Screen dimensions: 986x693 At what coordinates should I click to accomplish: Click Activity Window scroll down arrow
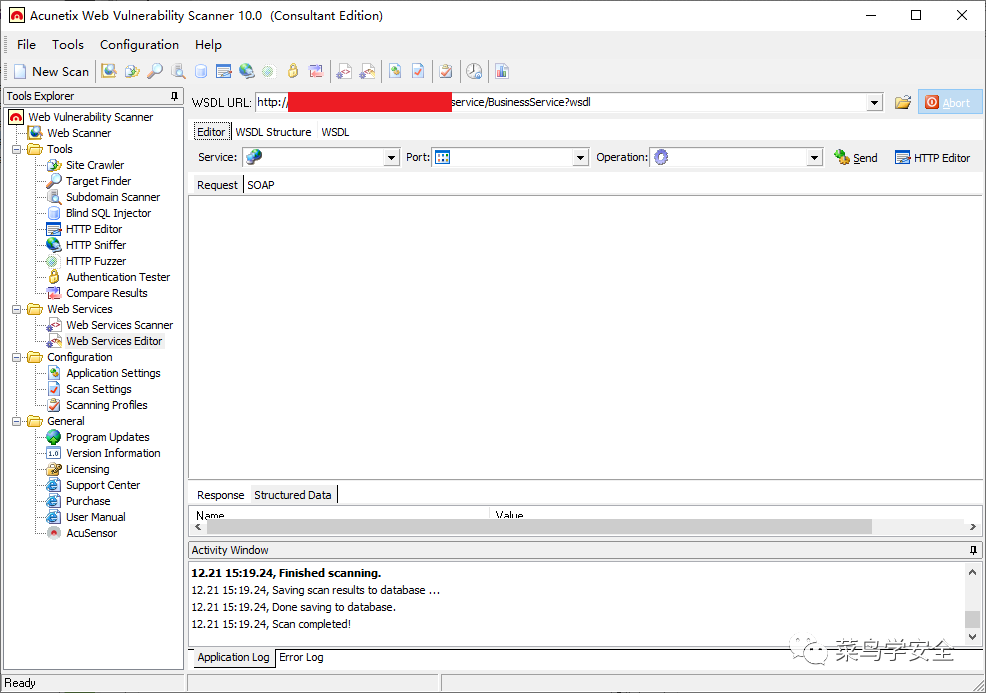pyautogui.click(x=972, y=636)
